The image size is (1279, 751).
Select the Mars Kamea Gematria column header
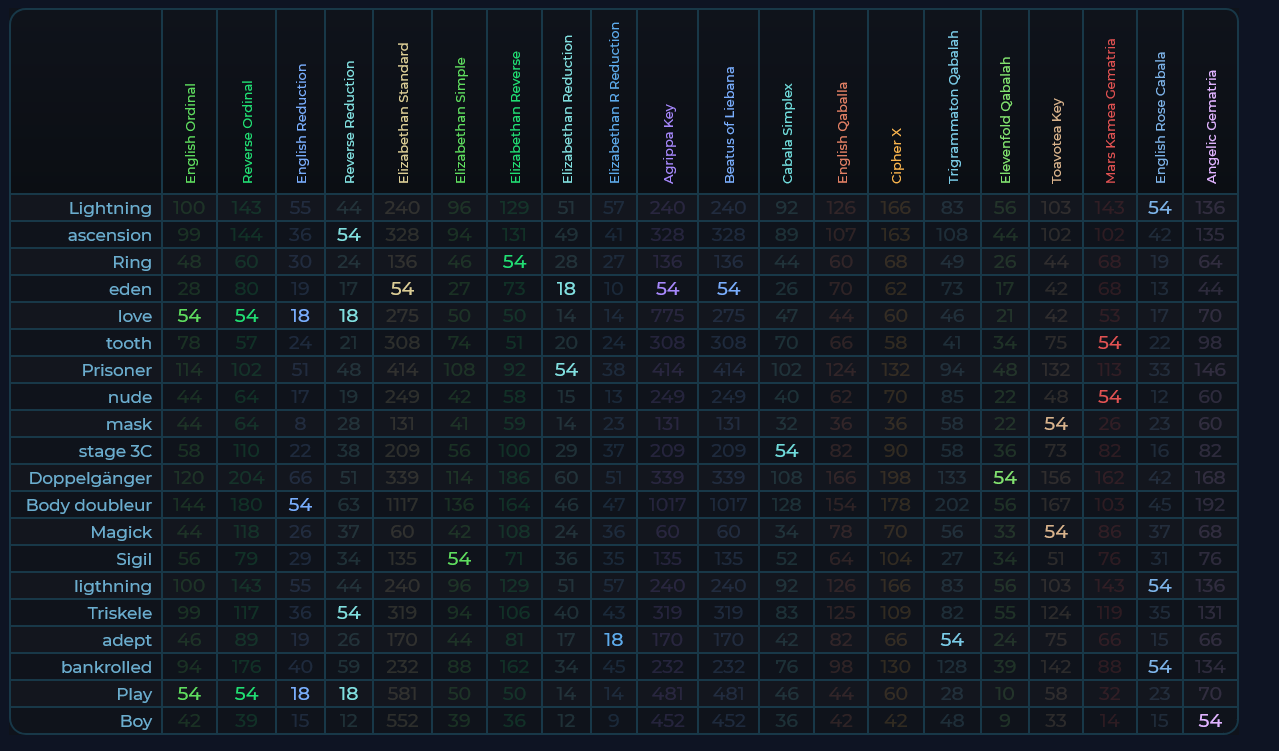(x=1110, y=112)
